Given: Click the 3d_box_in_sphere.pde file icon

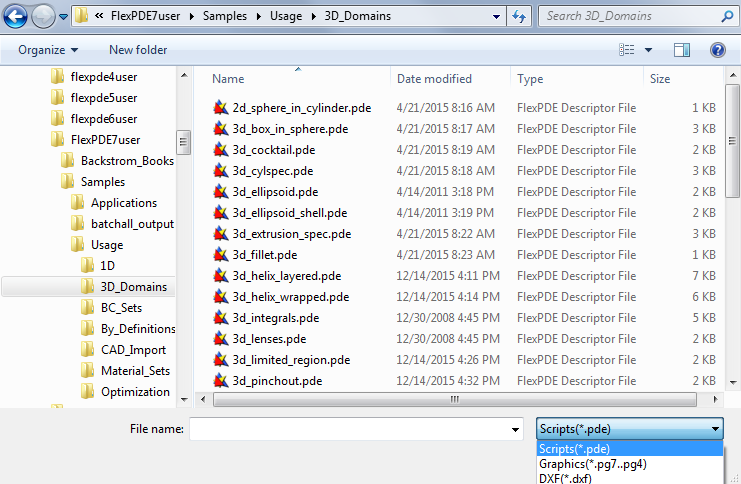Looking at the screenshot, I should 221,129.
